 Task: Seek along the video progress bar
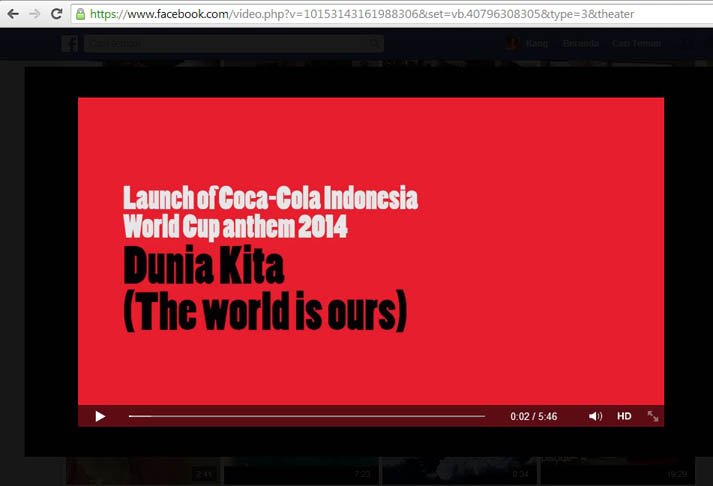coord(306,416)
